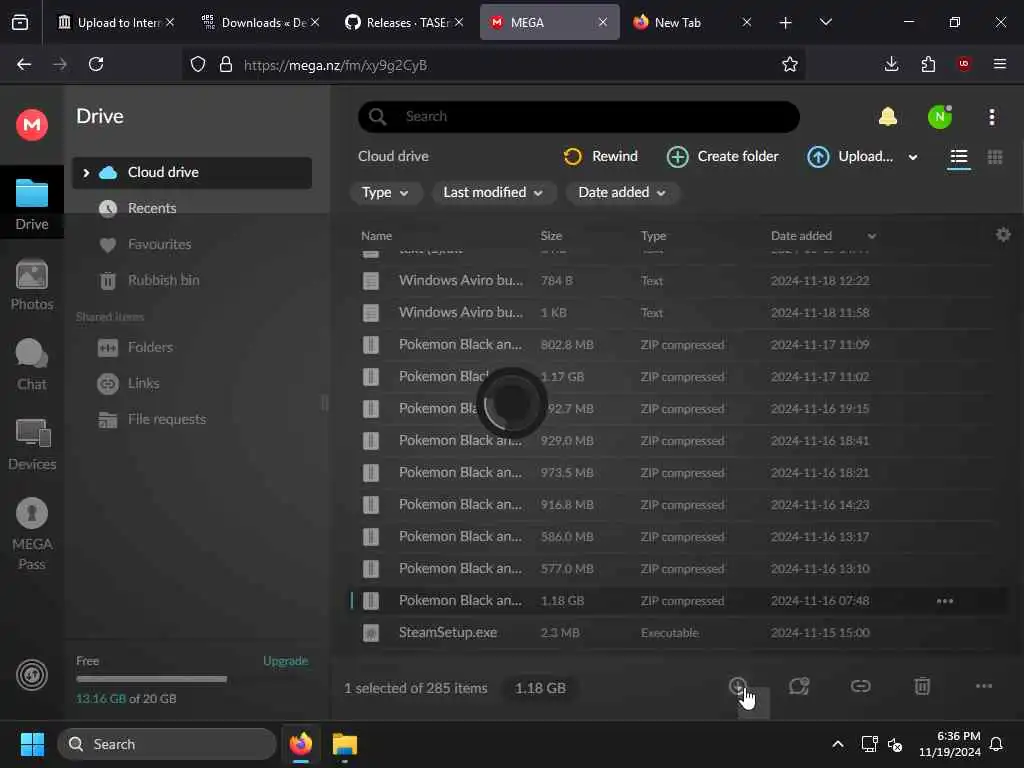This screenshot has width=1024, height=768.
Task: Click the get link icon in the bottom bar
Action: tap(861, 686)
